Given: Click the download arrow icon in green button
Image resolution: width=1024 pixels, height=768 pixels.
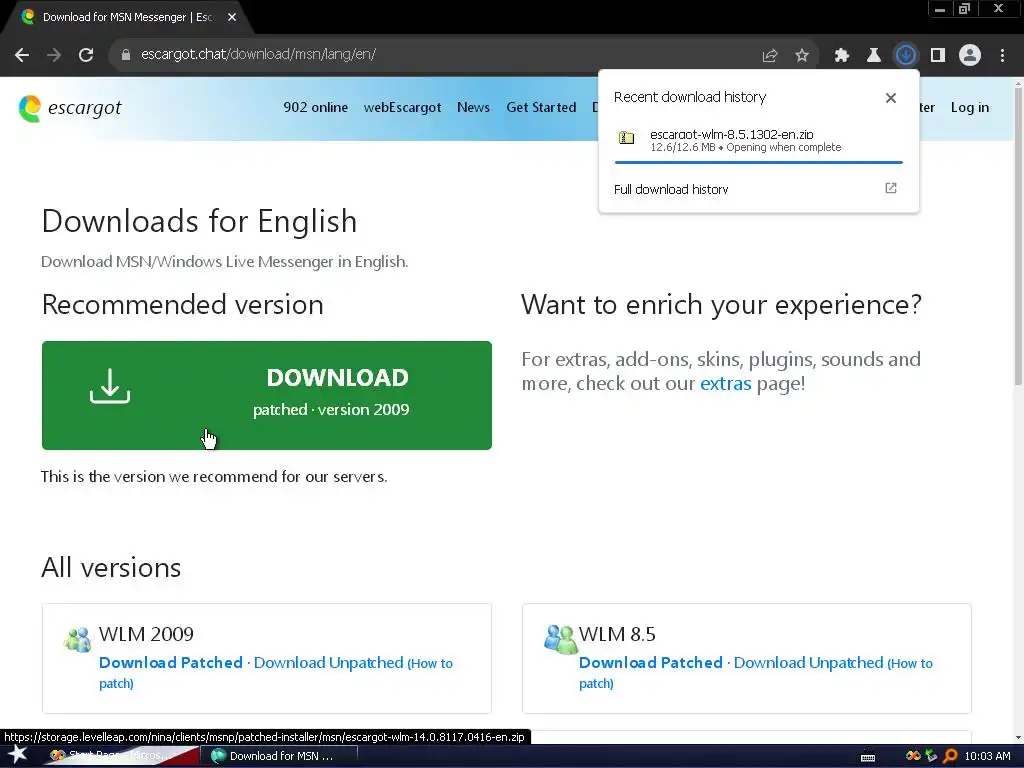Looking at the screenshot, I should pos(110,385).
